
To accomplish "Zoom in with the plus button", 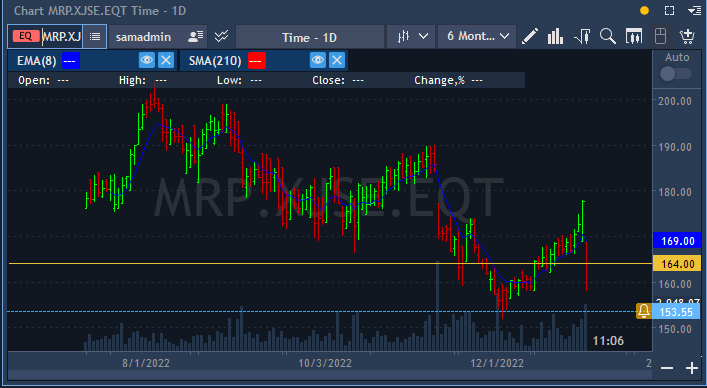I will click(692, 368).
